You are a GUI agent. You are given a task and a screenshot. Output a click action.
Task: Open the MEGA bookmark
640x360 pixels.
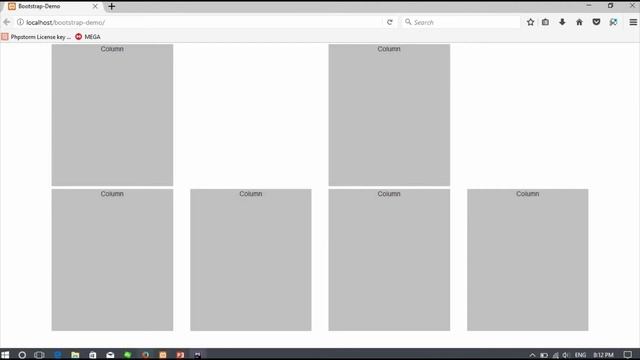point(88,37)
